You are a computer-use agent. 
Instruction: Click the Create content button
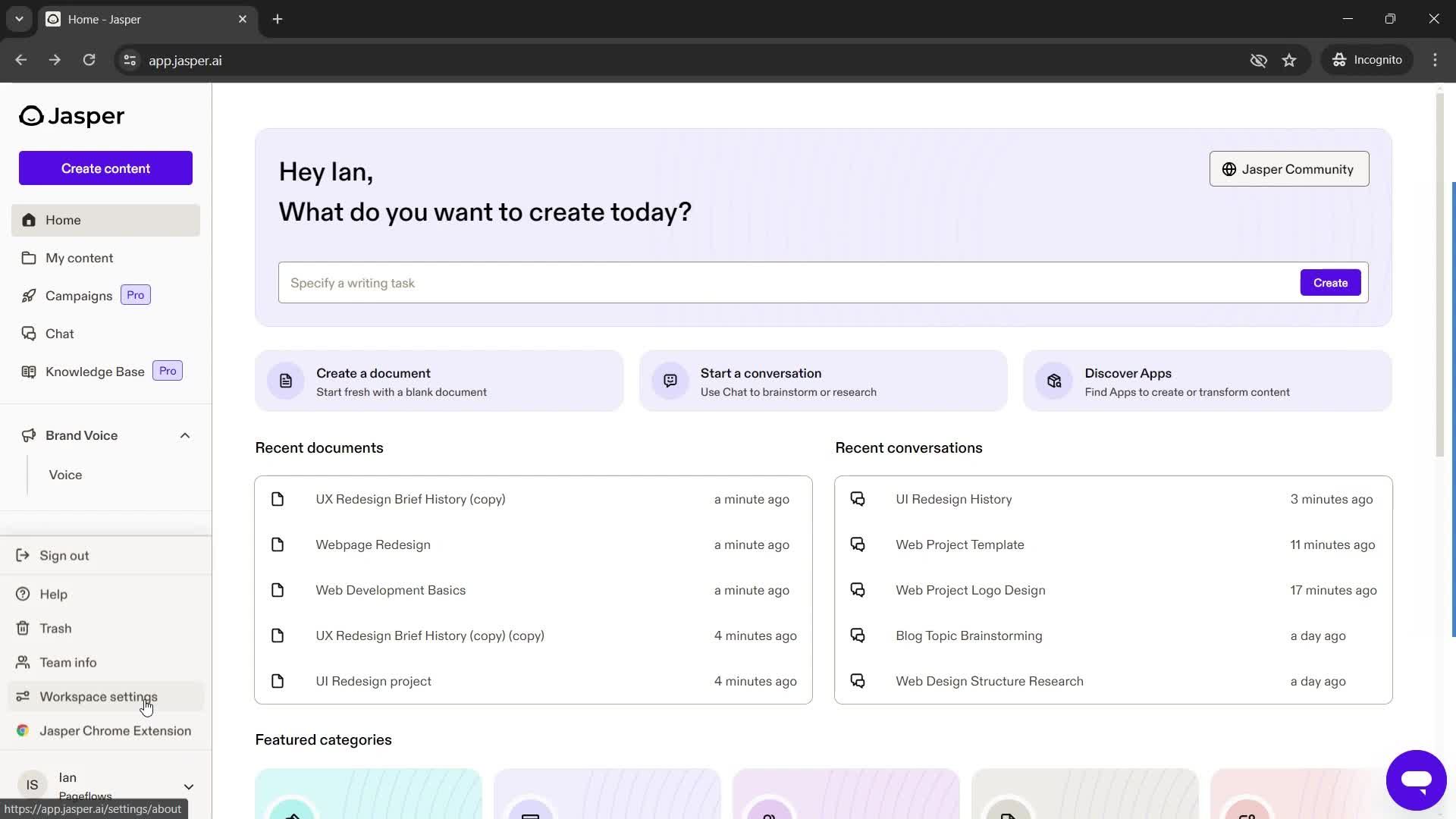(x=106, y=168)
